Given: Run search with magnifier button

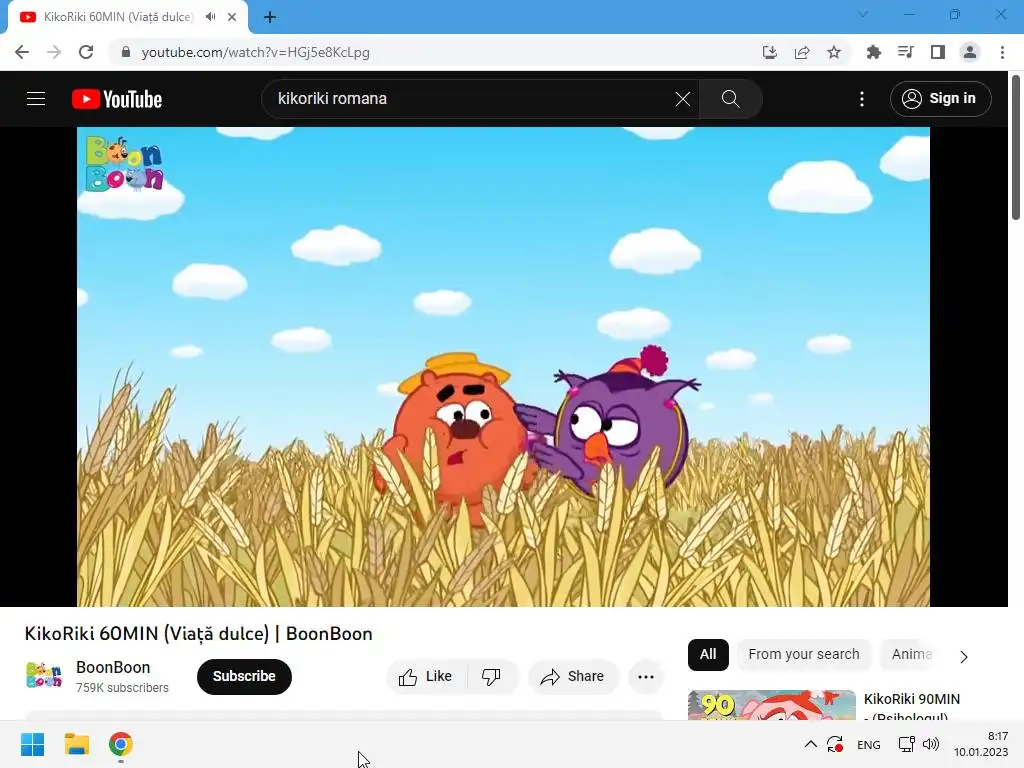Looking at the screenshot, I should pos(730,99).
